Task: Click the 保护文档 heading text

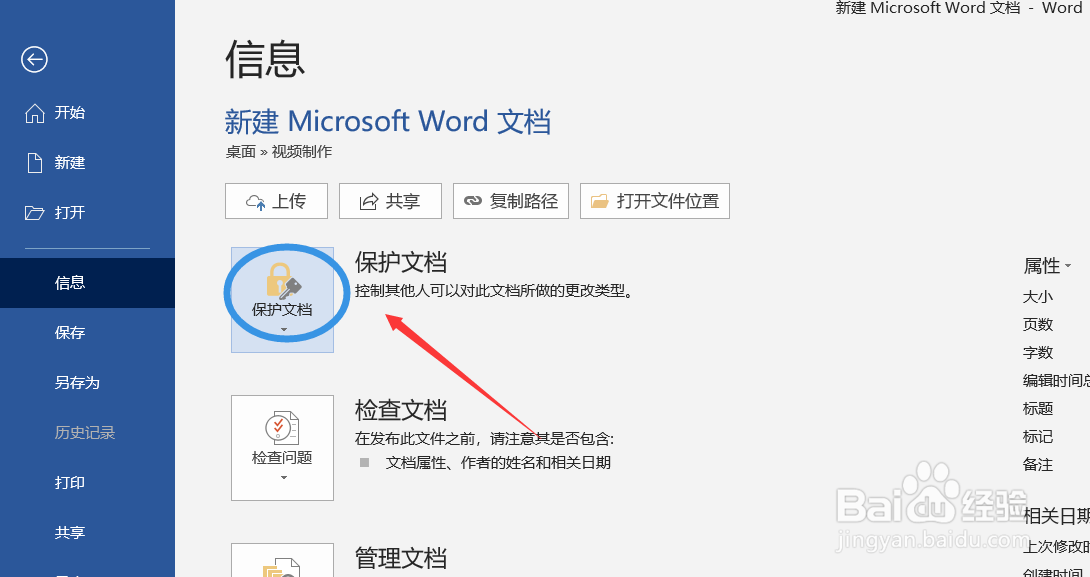Action: pos(401,262)
